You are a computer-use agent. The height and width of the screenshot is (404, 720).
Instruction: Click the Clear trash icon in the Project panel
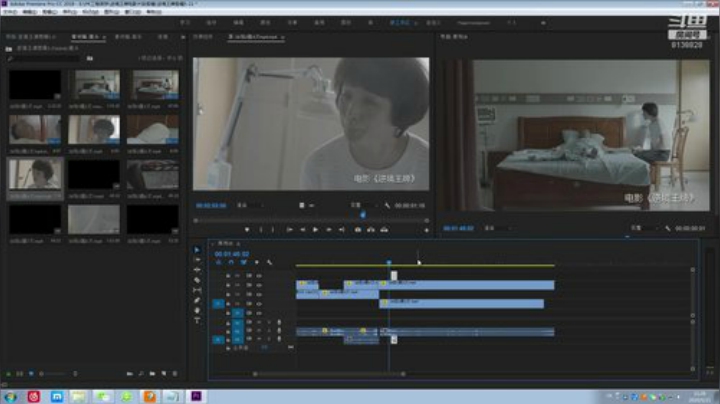175,374
